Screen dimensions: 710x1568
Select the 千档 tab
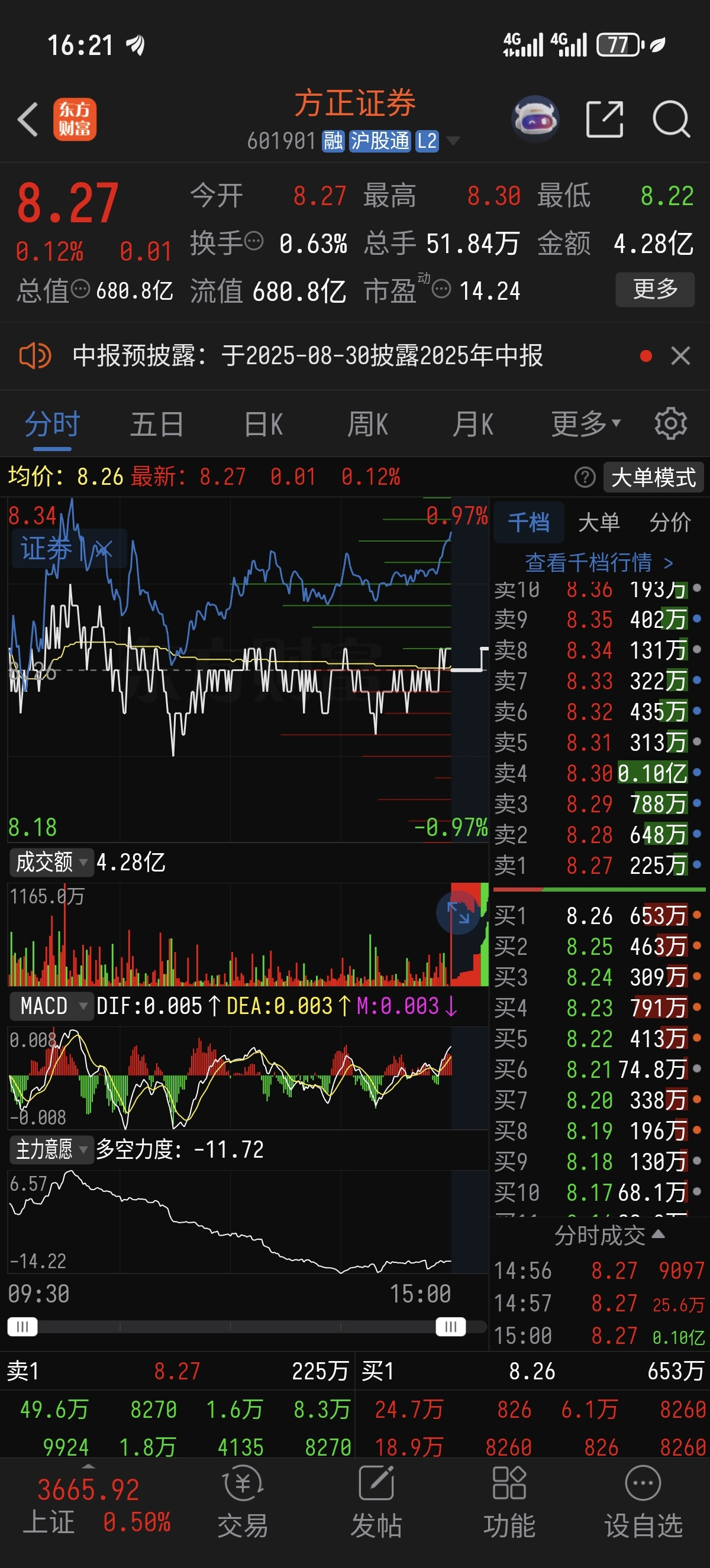(x=528, y=522)
